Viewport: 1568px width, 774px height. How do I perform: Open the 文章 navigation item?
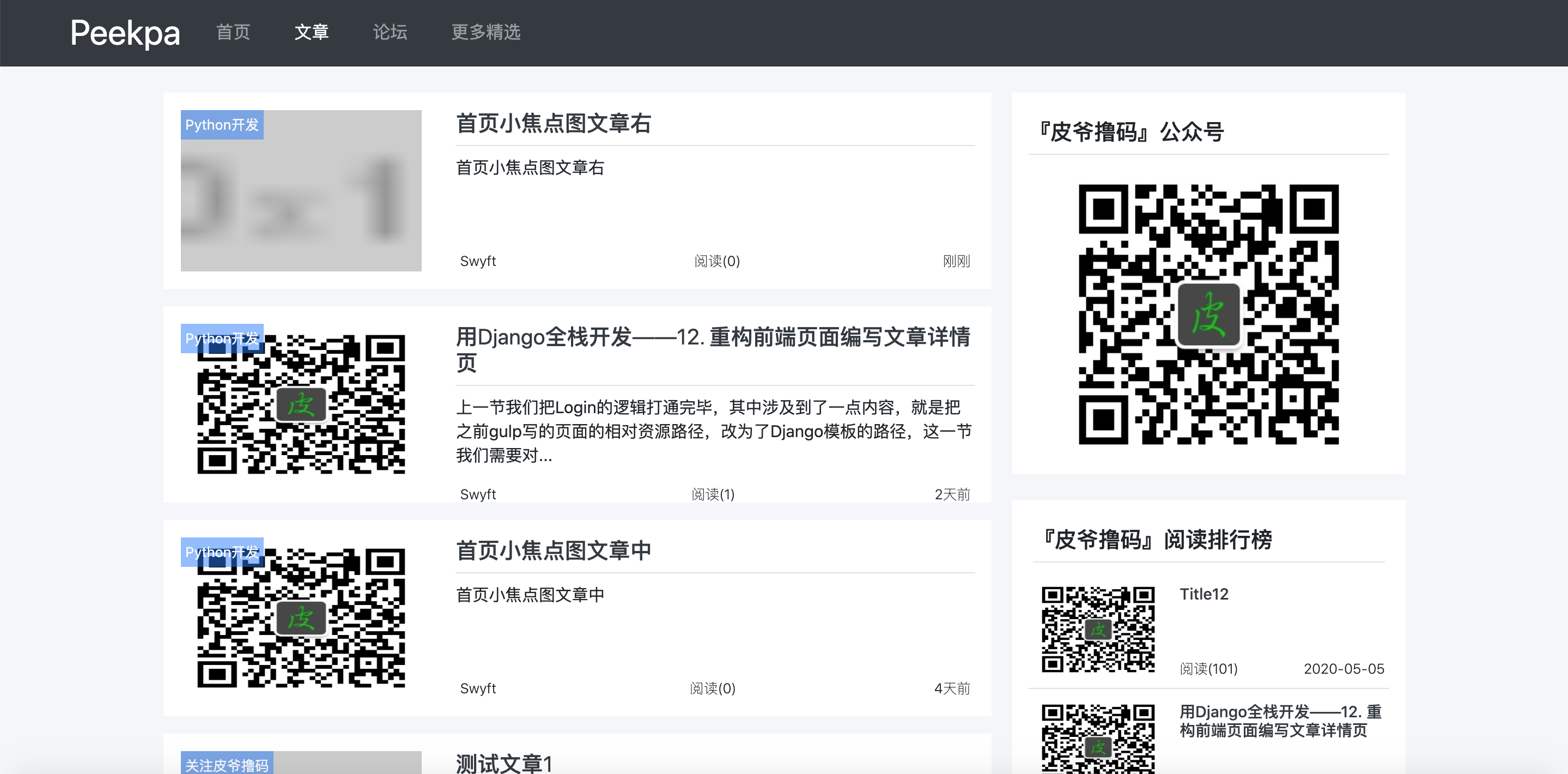[x=312, y=32]
